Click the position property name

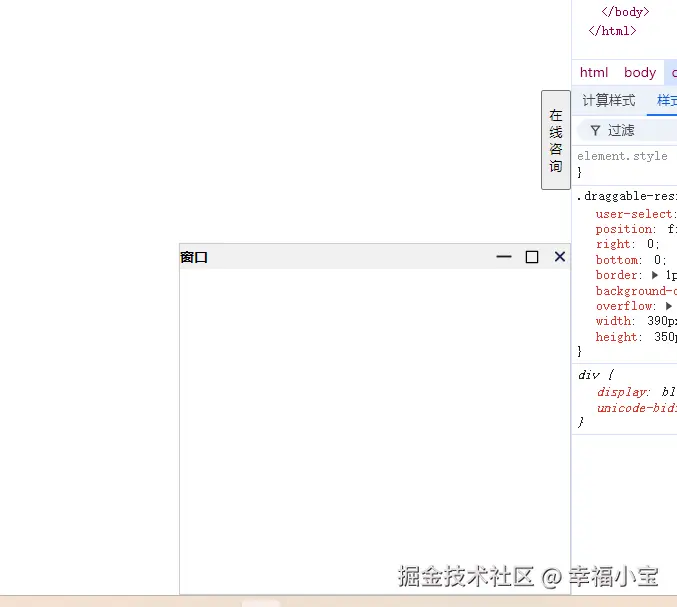click(x=624, y=229)
